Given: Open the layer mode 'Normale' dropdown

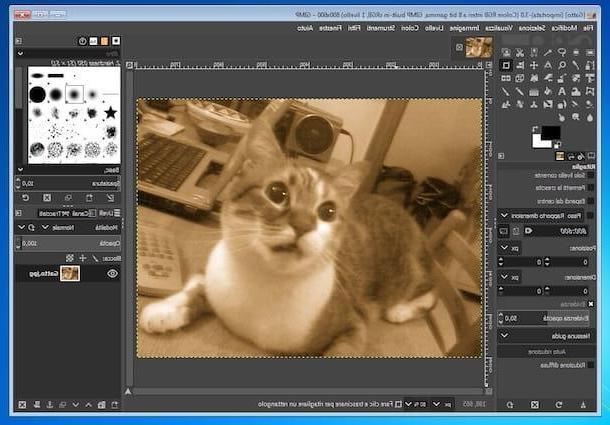Looking at the screenshot, I should pyautogui.click(x=57, y=227).
